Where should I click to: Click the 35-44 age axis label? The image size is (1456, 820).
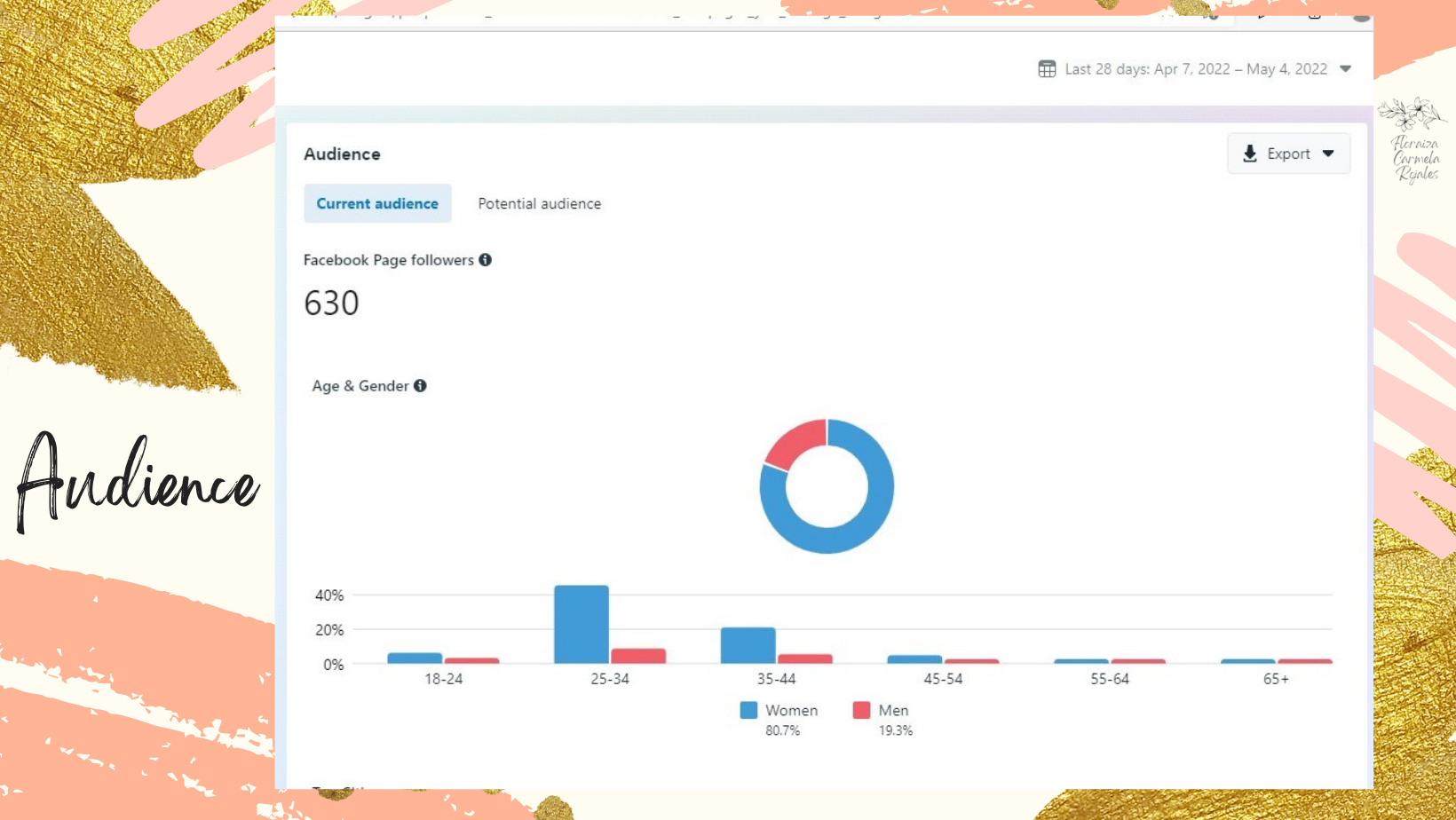(776, 679)
